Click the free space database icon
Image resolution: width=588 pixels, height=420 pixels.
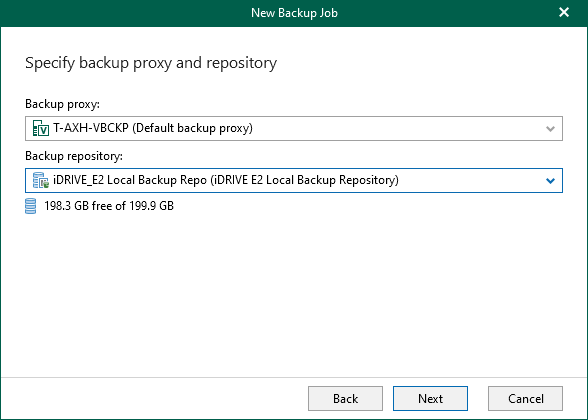pyautogui.click(x=31, y=206)
